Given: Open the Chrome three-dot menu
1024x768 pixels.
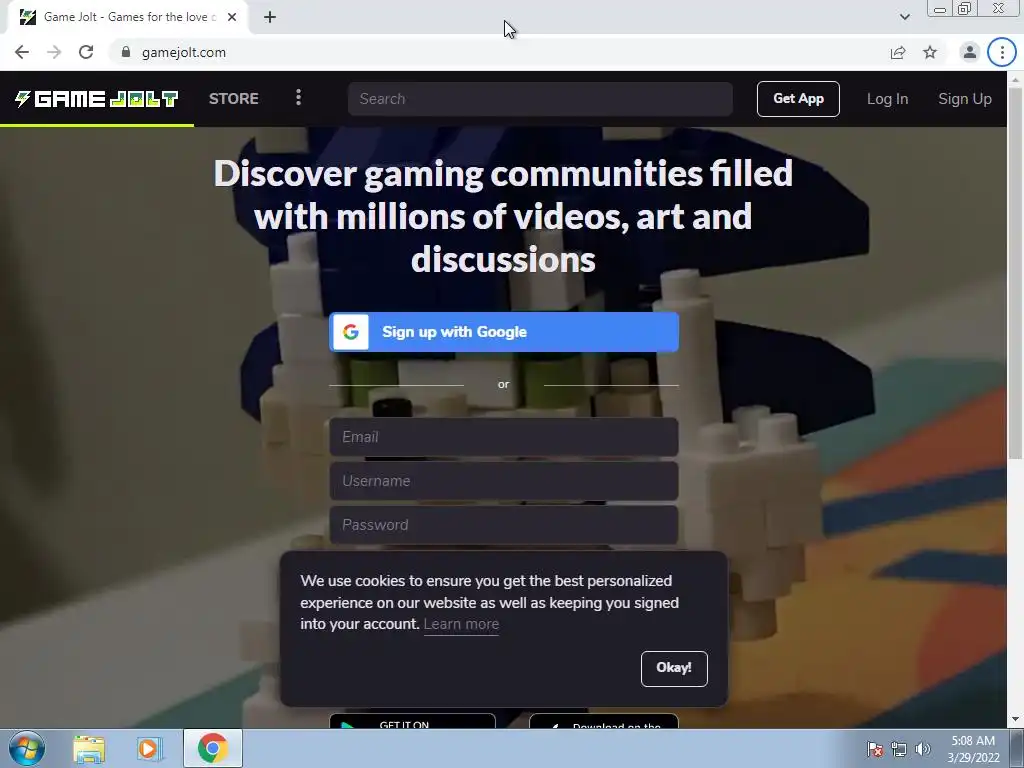Looking at the screenshot, I should (x=1002, y=52).
